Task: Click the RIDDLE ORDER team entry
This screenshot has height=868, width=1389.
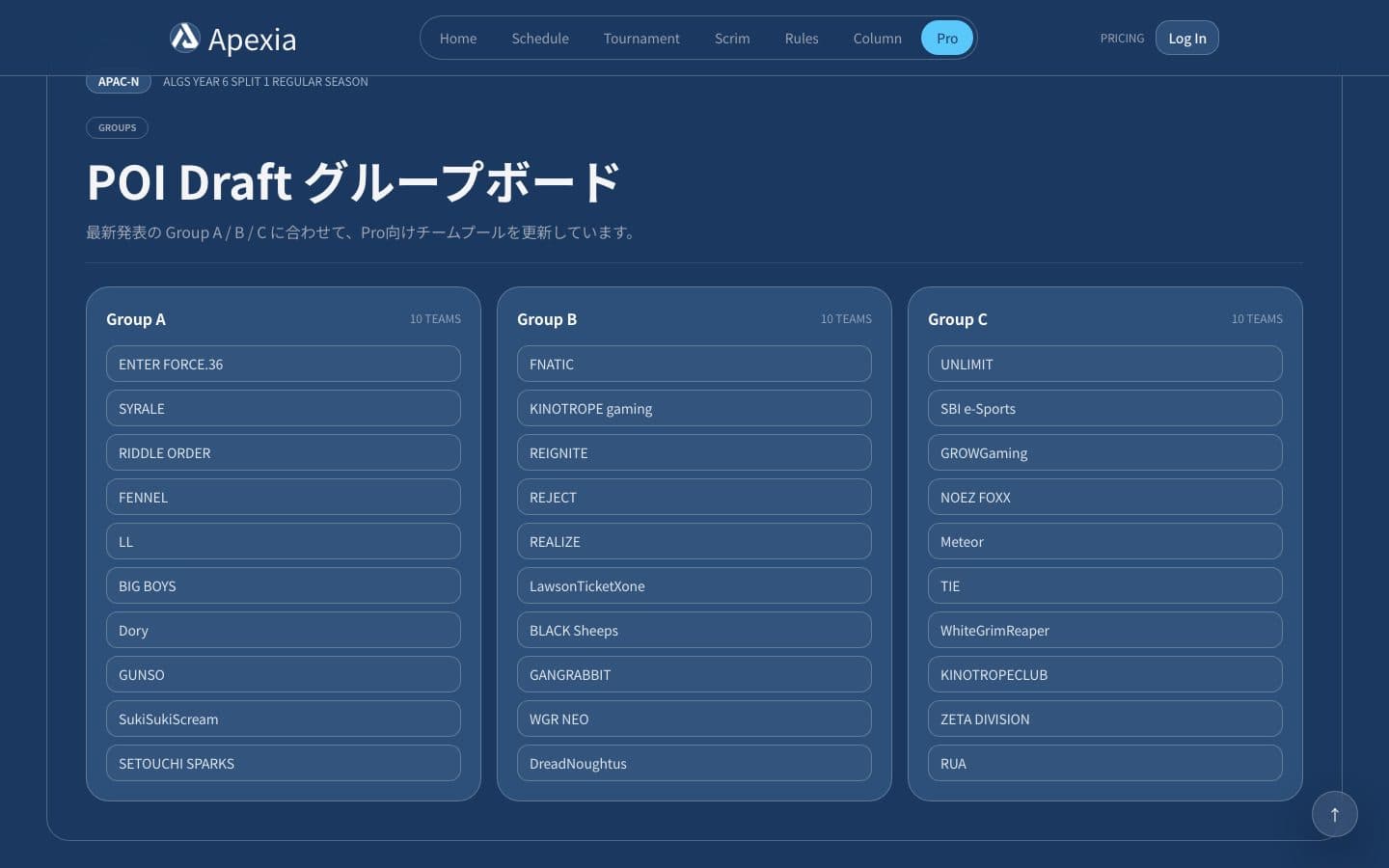Action: tap(284, 452)
